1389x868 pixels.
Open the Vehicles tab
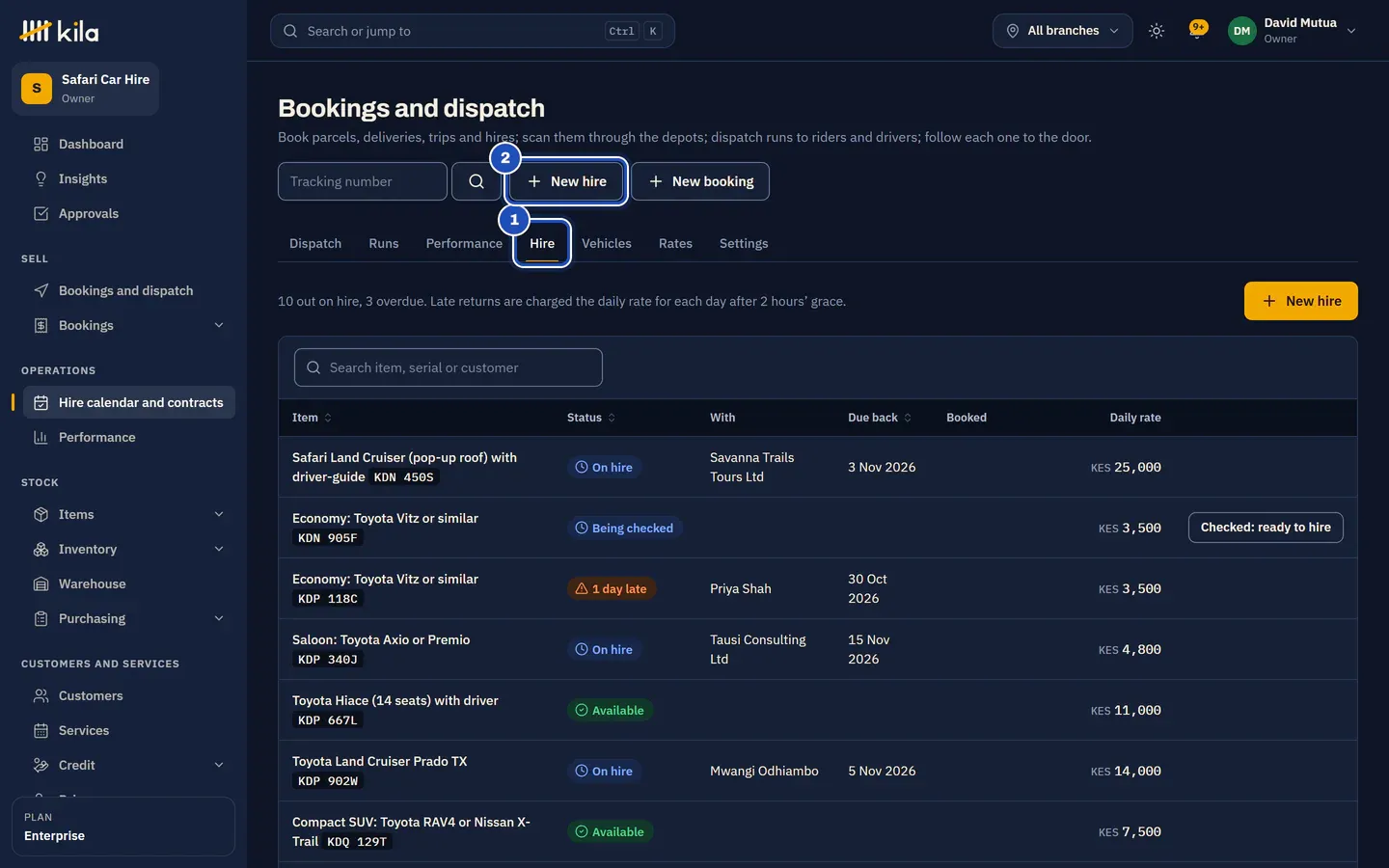click(x=607, y=244)
